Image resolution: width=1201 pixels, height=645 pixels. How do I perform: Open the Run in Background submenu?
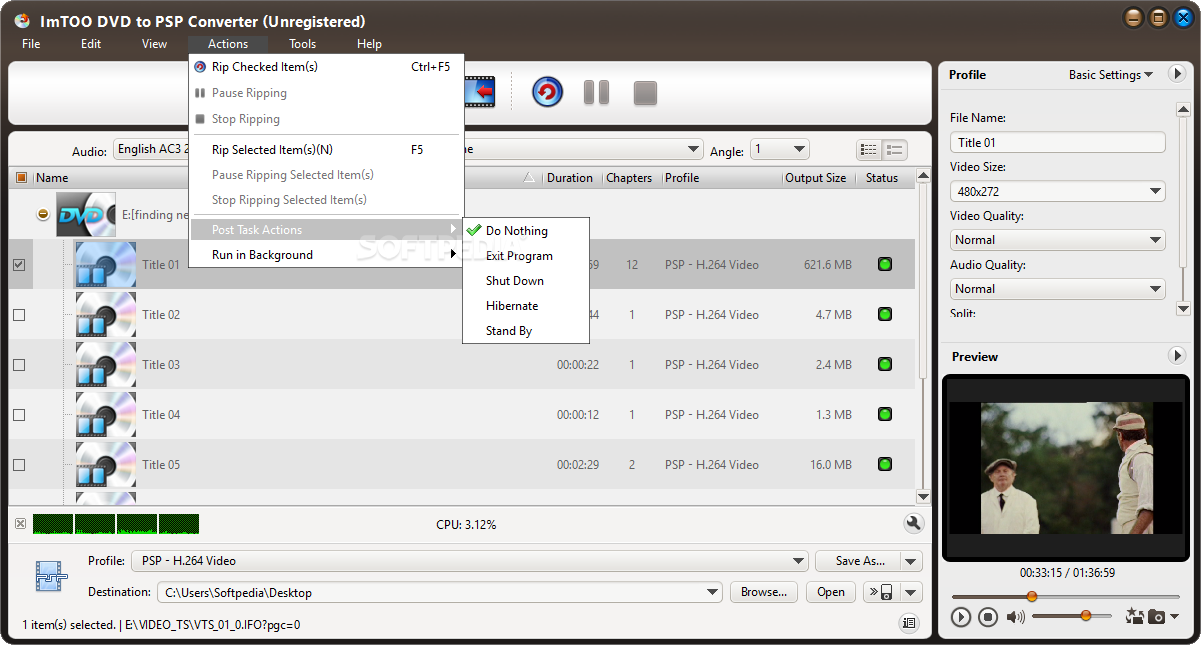(x=326, y=255)
